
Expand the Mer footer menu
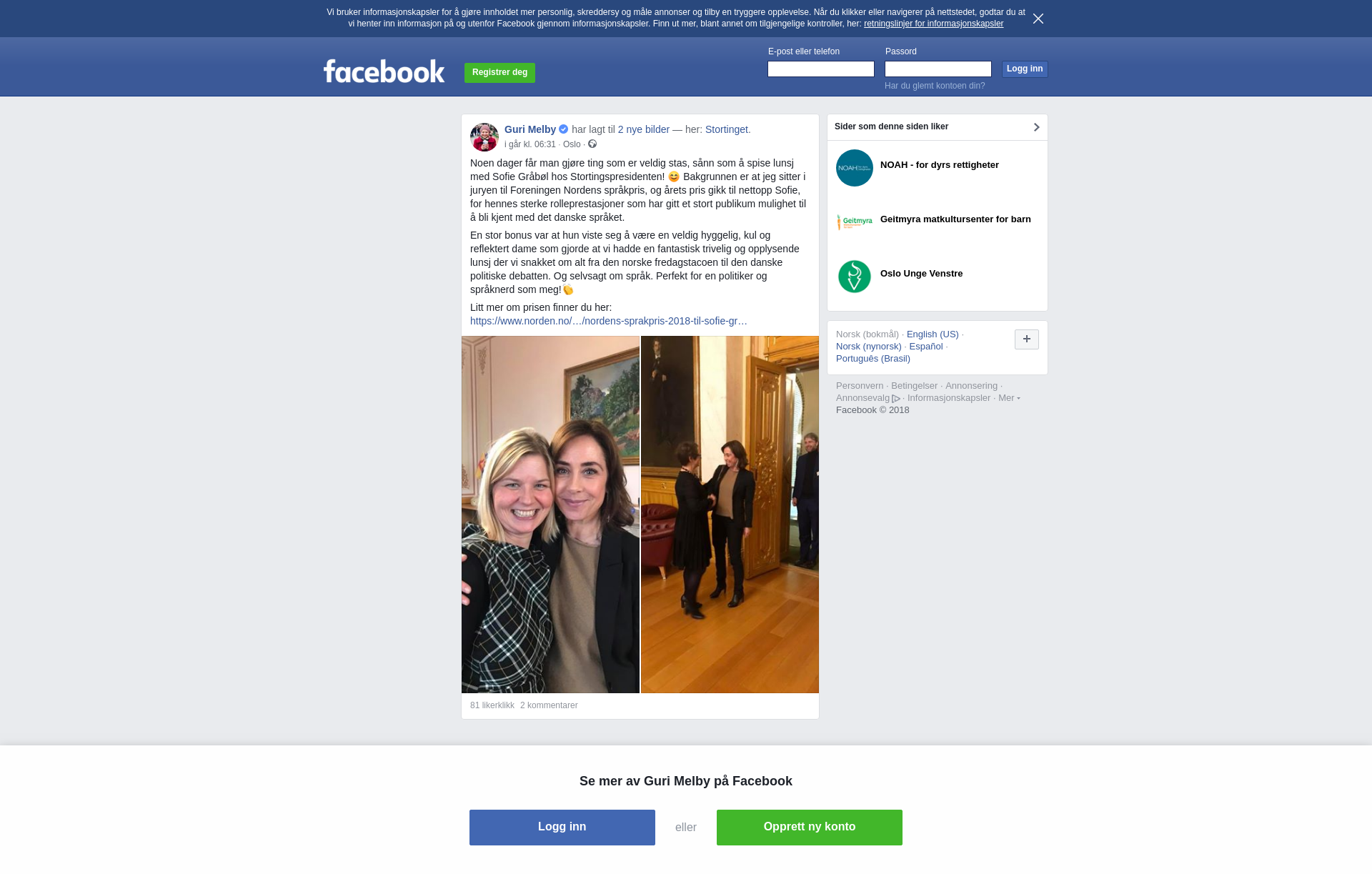1009,398
